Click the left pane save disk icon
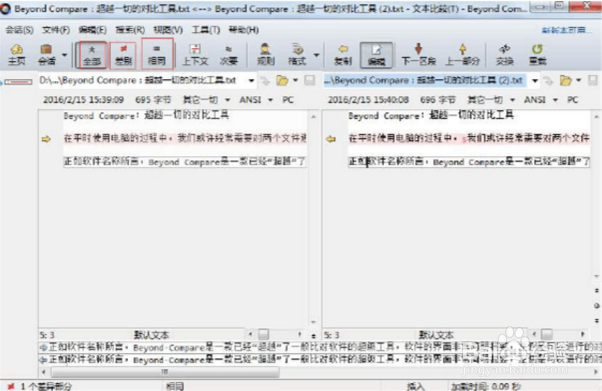Image resolution: width=602 pixels, height=391 pixels. 309,80
